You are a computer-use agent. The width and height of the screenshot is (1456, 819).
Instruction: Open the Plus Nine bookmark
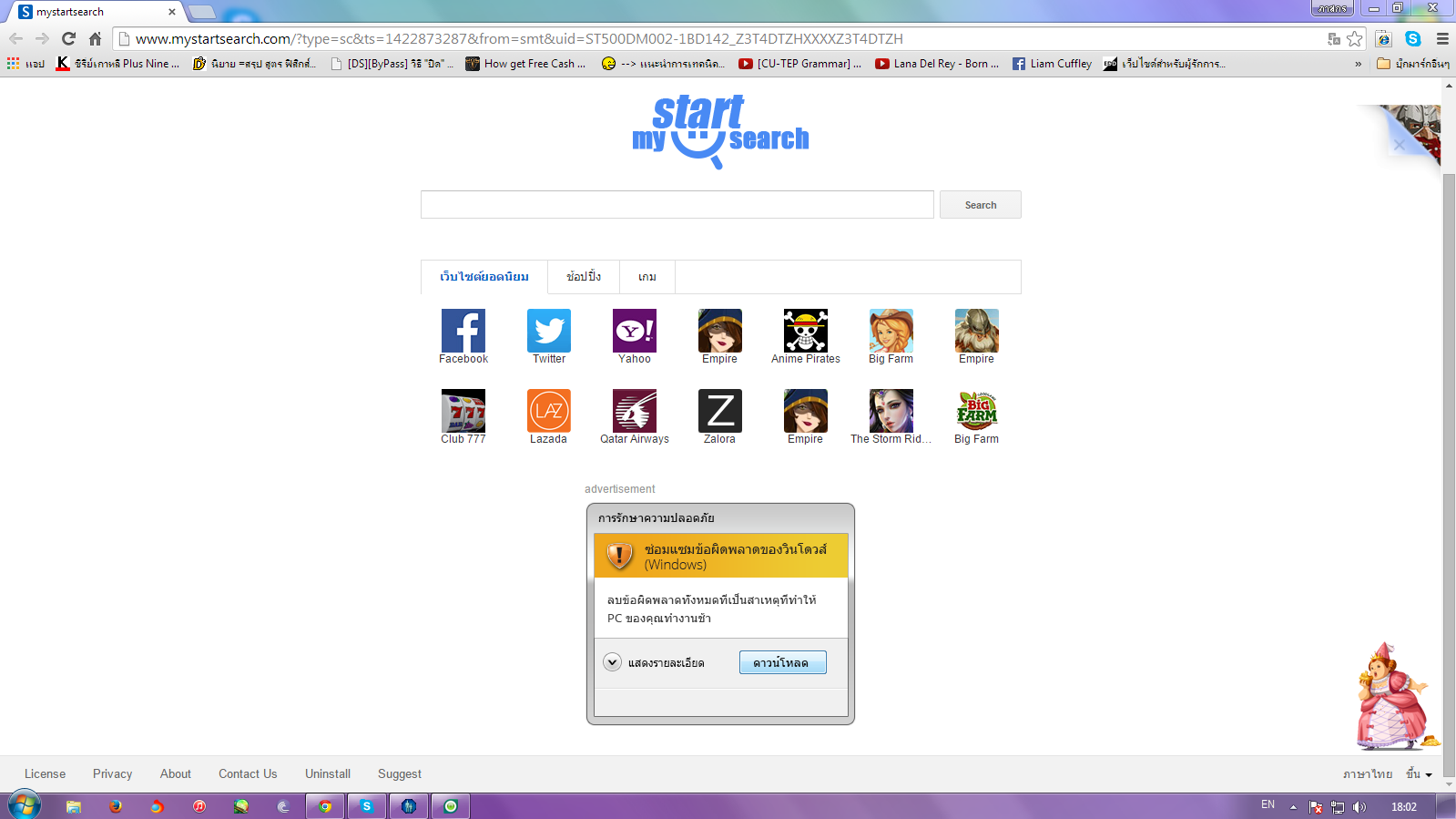[x=117, y=64]
